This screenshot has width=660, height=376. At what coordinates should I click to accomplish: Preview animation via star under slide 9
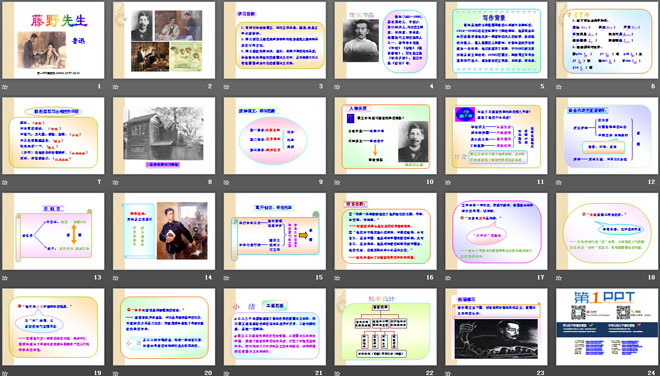pos(226,183)
